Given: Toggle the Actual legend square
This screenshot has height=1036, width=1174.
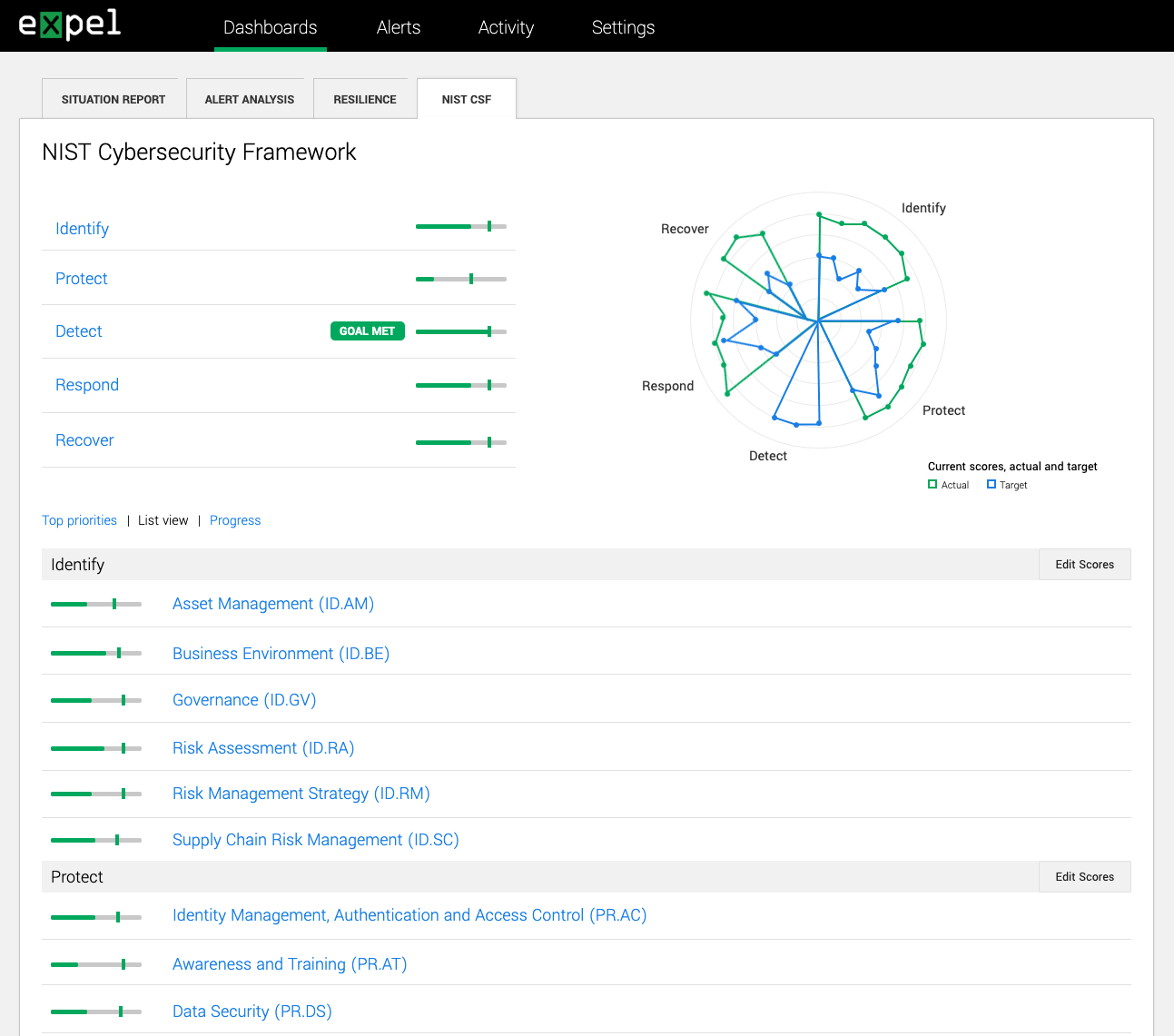Looking at the screenshot, I should tap(932, 485).
